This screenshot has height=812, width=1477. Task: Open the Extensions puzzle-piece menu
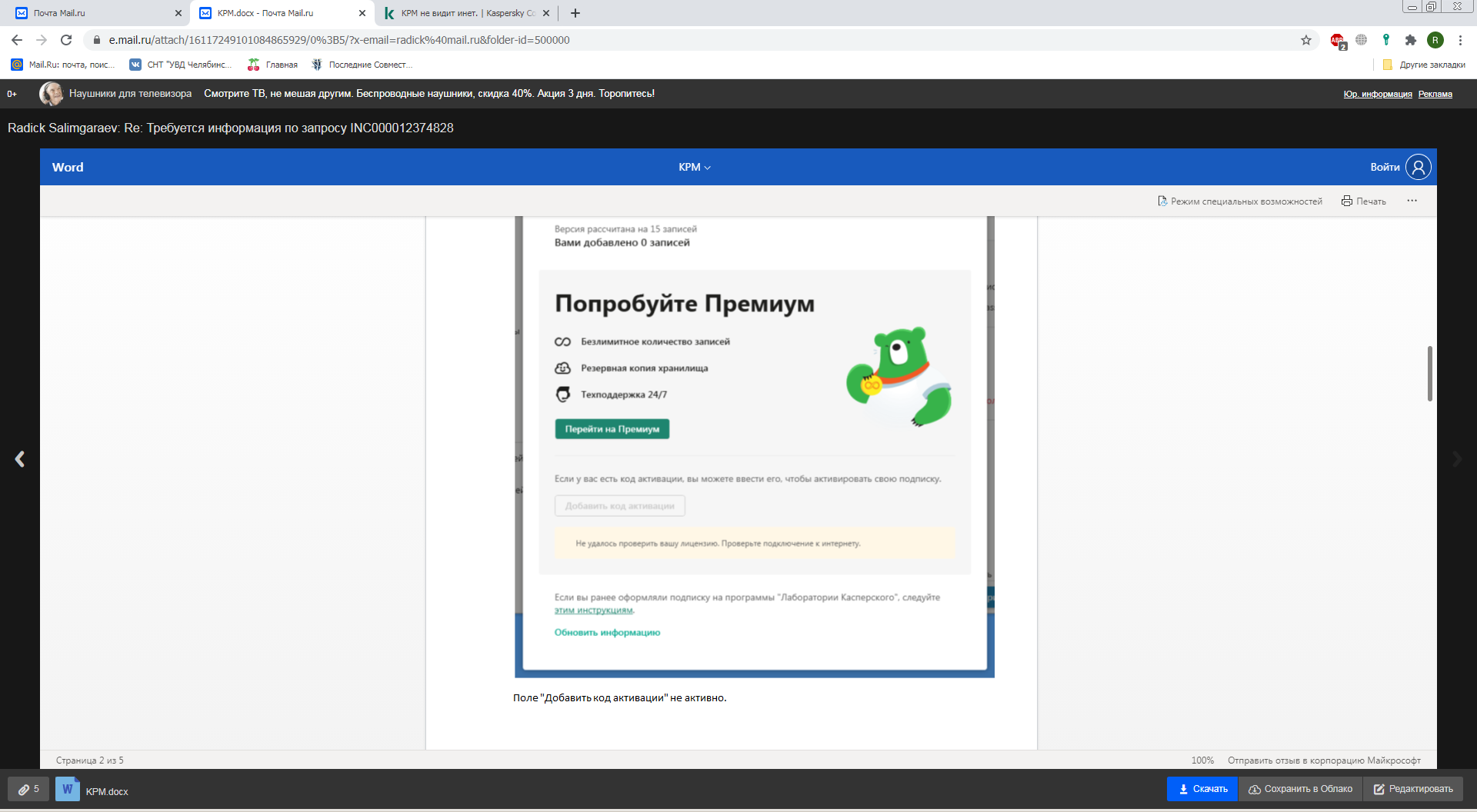[x=1411, y=40]
